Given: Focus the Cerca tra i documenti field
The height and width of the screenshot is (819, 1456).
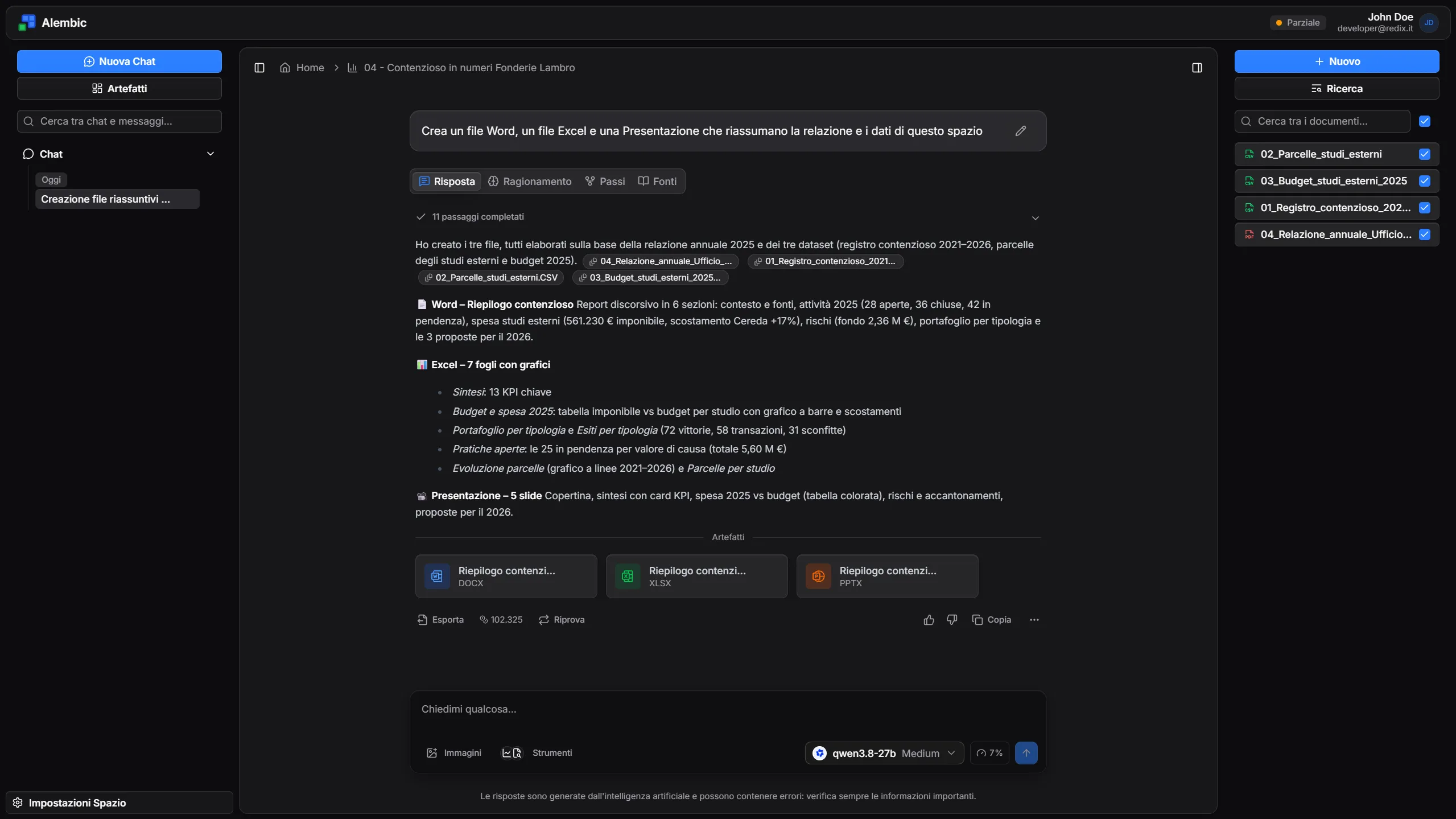Looking at the screenshot, I should tap(1322, 121).
